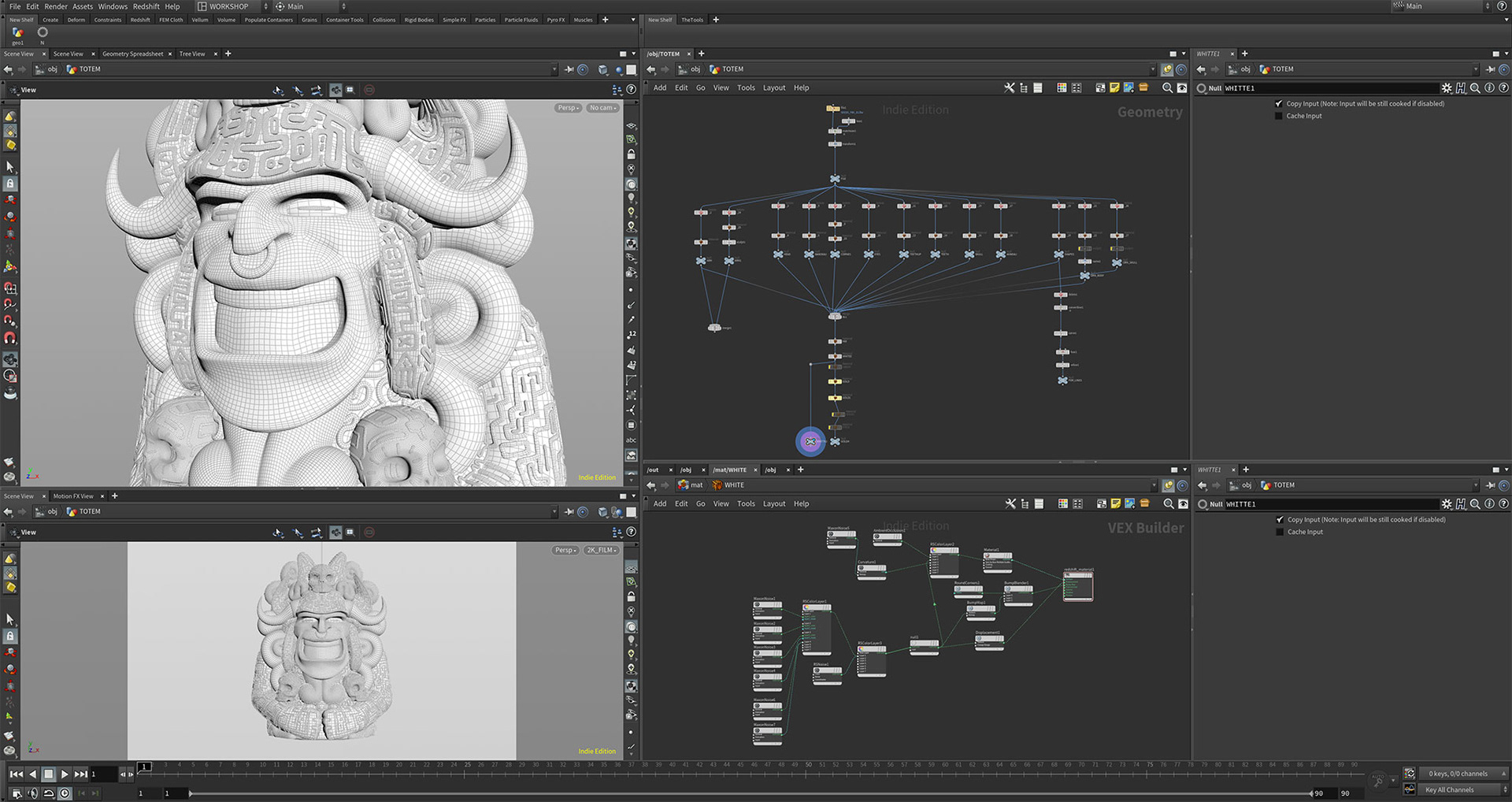
Task: Open the Render menu
Action: point(56,6)
